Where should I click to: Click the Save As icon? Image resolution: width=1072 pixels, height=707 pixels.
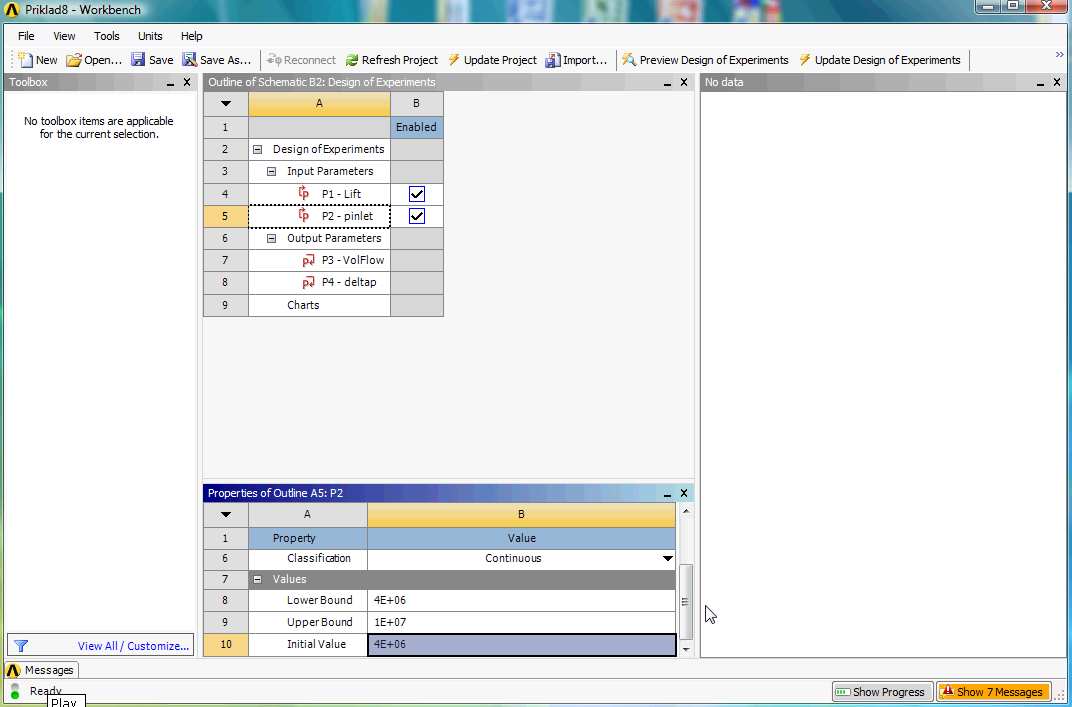[189, 60]
